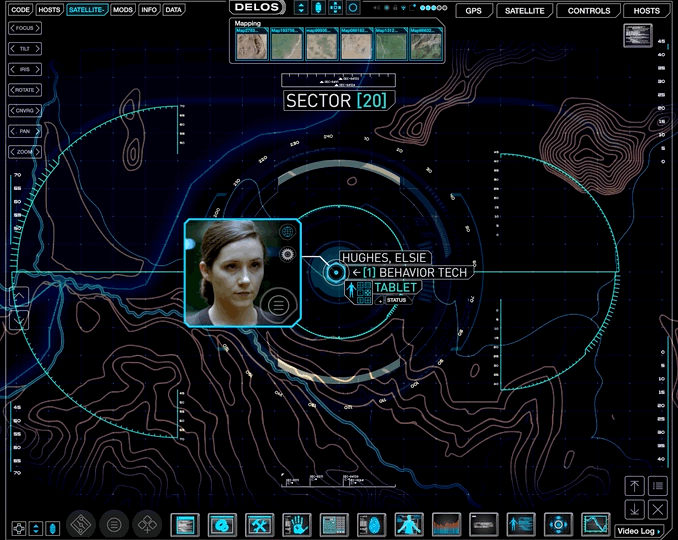Screen dimensions: 678x540
Task: Click the round list-lines button at bottom
Action: [x=114, y=525]
